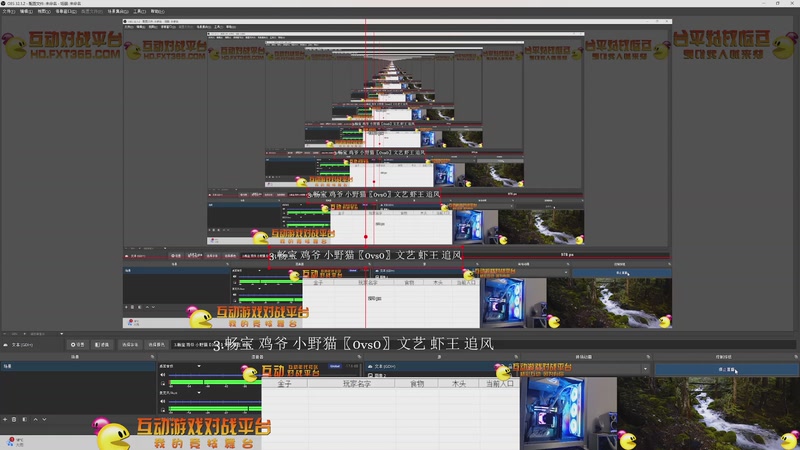Open the 桌面音频 channel options arrow
Viewport: 800px width, 450px height.
point(199,366)
